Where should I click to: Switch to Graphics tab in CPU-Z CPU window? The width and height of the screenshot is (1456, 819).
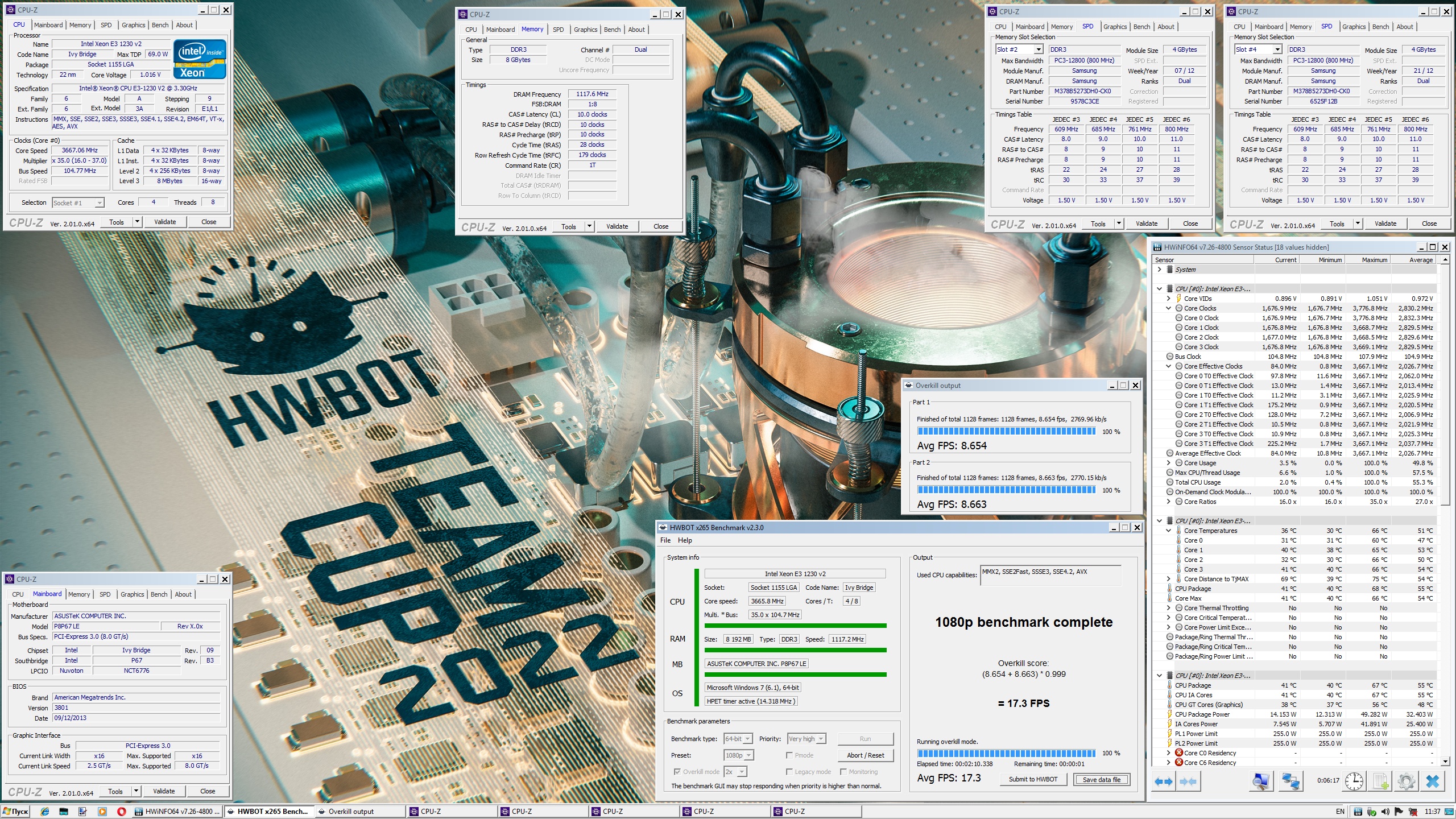coord(134,25)
